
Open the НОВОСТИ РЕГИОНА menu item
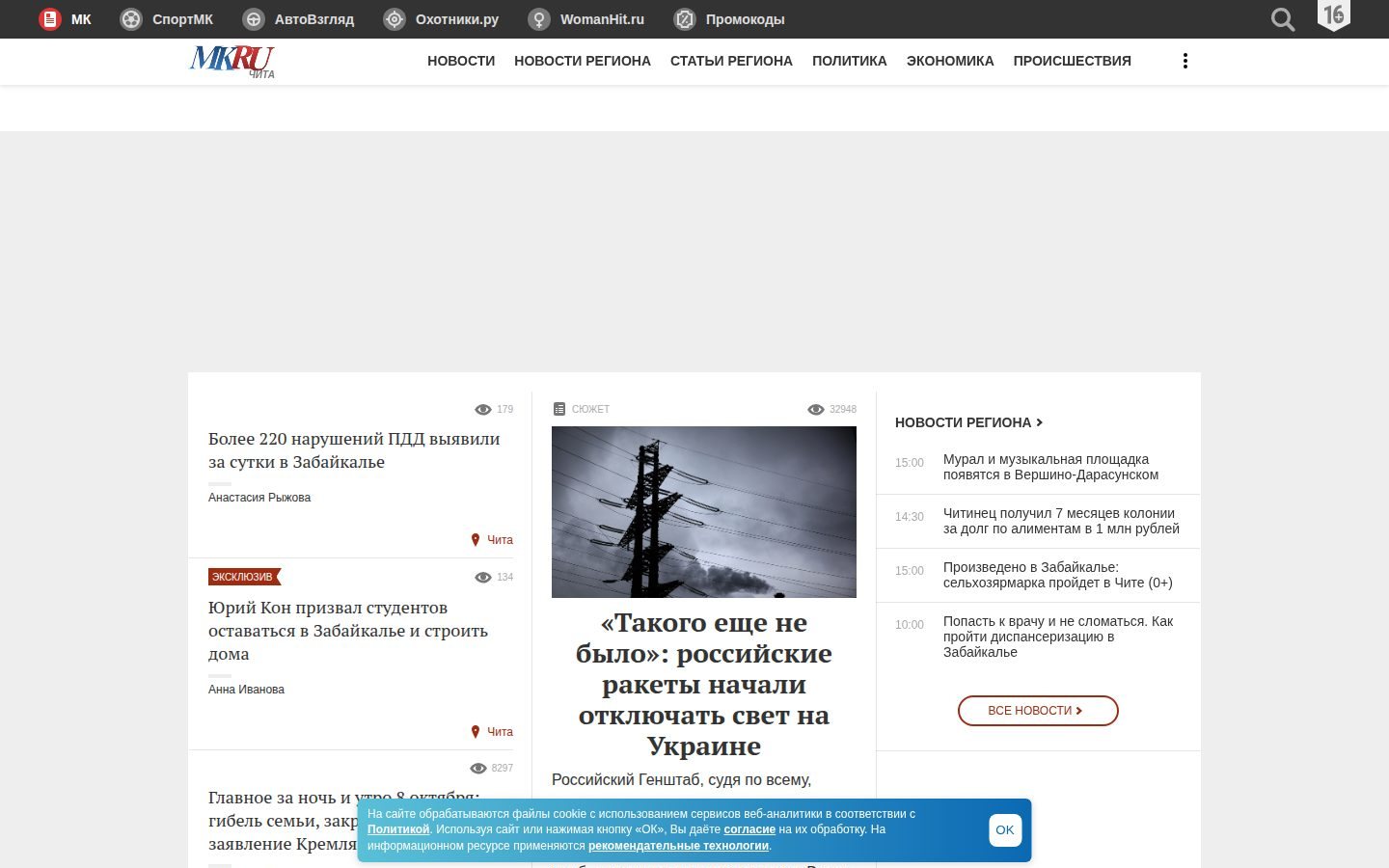coord(583,61)
